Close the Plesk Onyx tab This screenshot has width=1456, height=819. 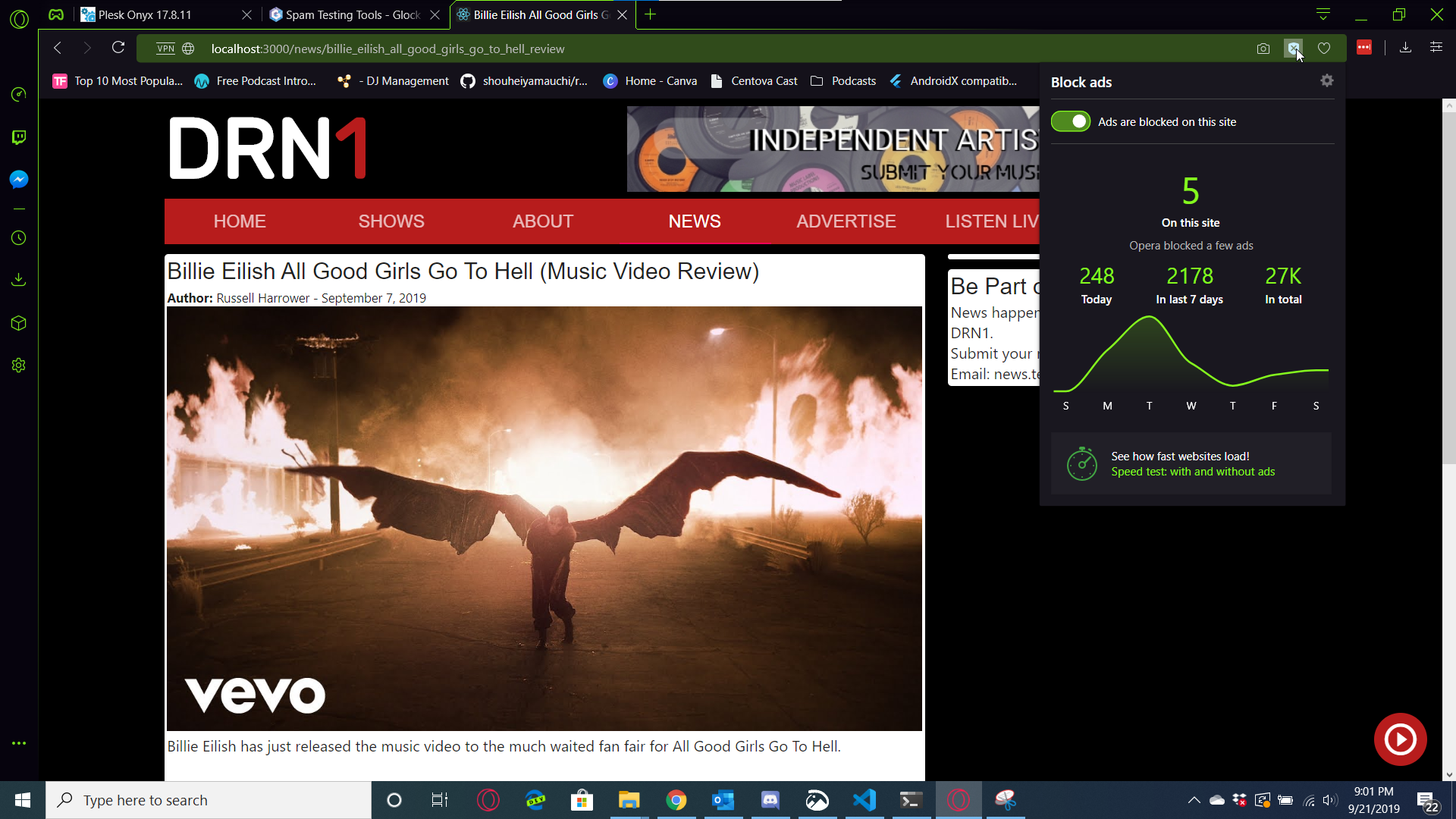click(x=246, y=15)
